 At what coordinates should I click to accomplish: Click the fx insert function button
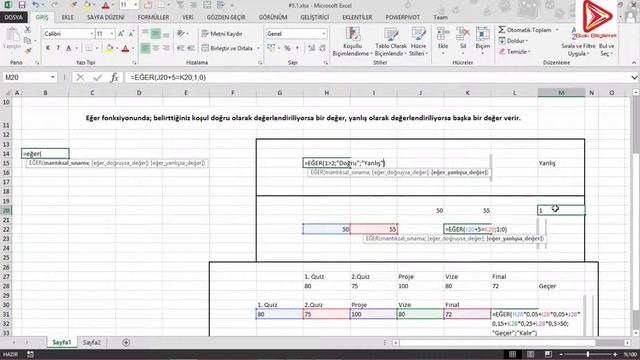tap(114, 77)
